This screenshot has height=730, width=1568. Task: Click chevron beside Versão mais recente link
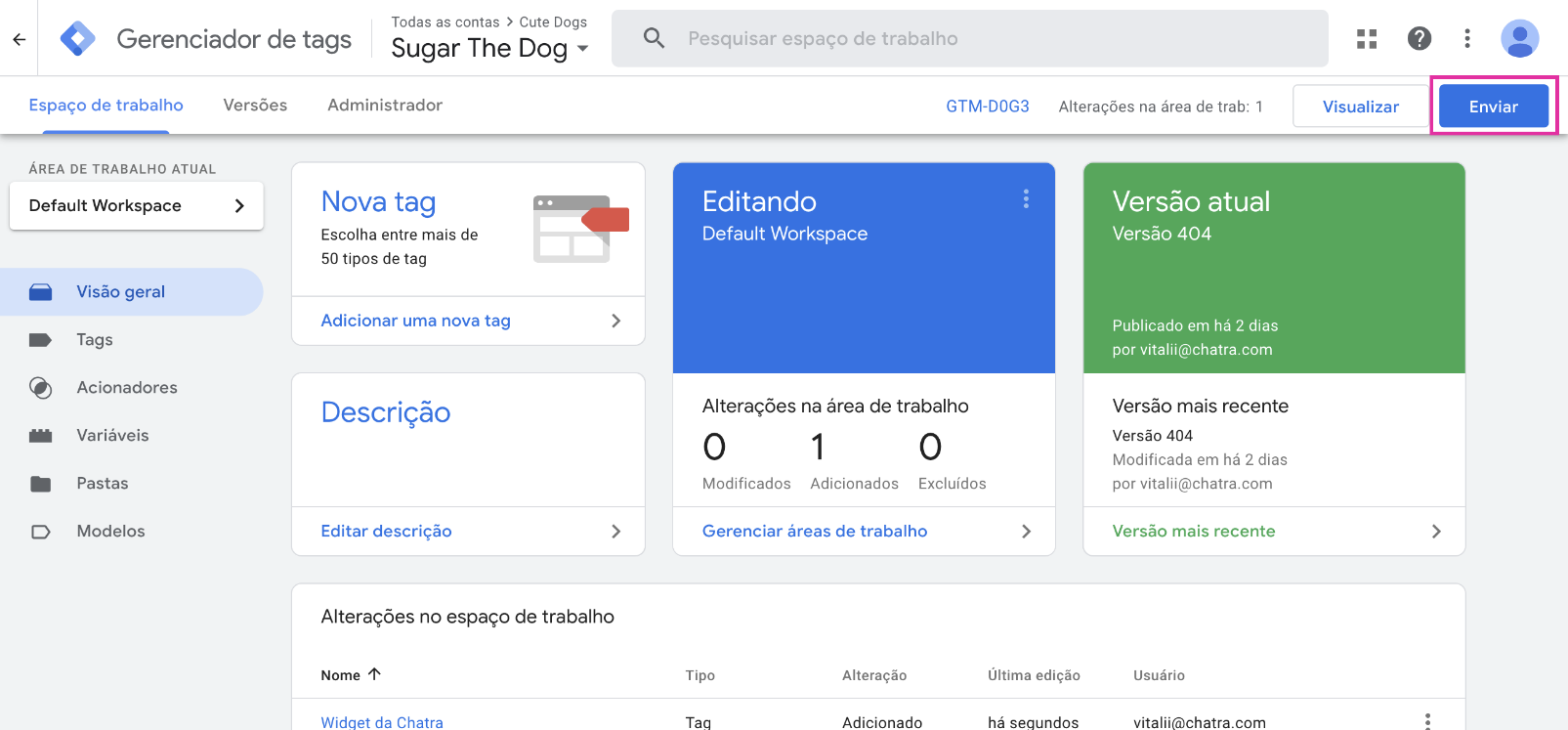click(1436, 532)
